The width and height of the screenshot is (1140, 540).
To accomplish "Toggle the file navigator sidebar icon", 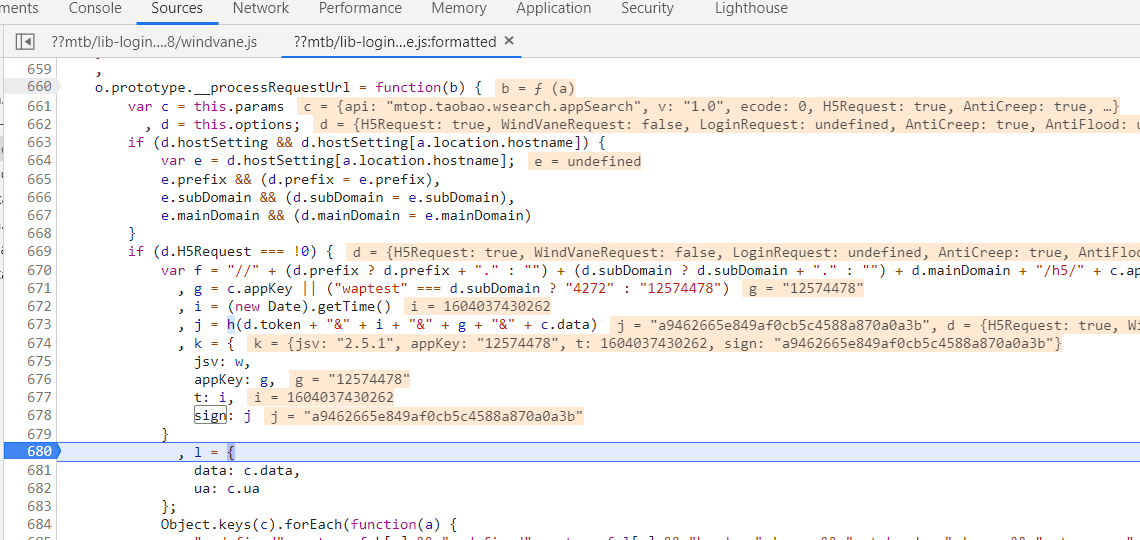I will tap(25, 42).
